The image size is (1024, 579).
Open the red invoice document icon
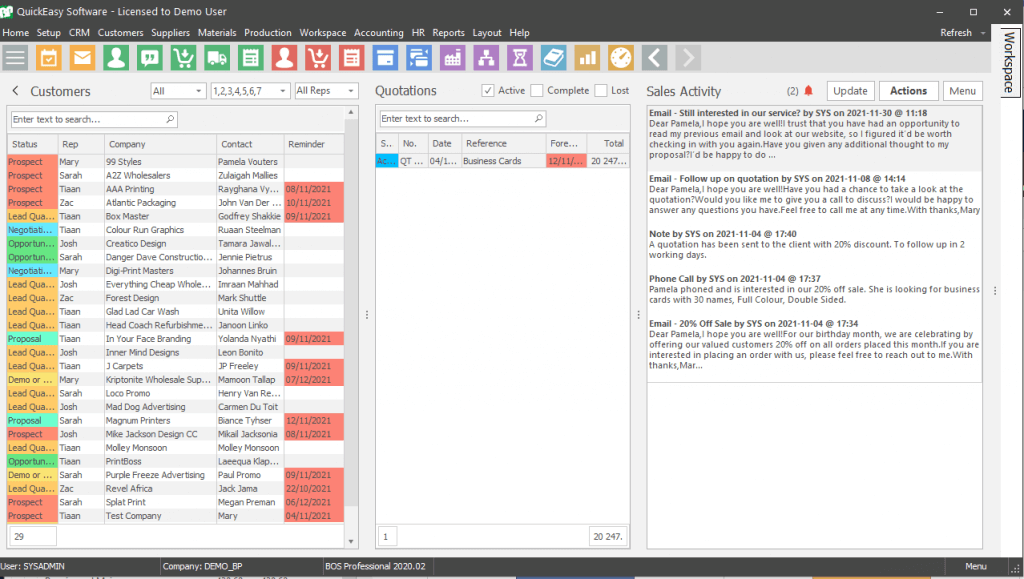[x=351, y=58]
